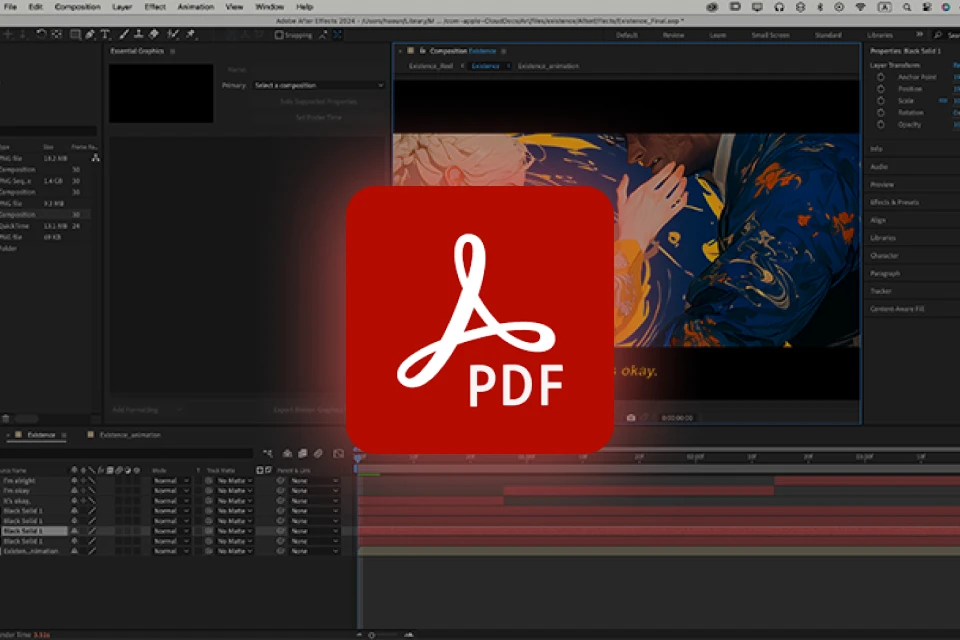The height and width of the screenshot is (640, 960).
Task: Select the Rotation tool in toolbar
Action: point(41,34)
